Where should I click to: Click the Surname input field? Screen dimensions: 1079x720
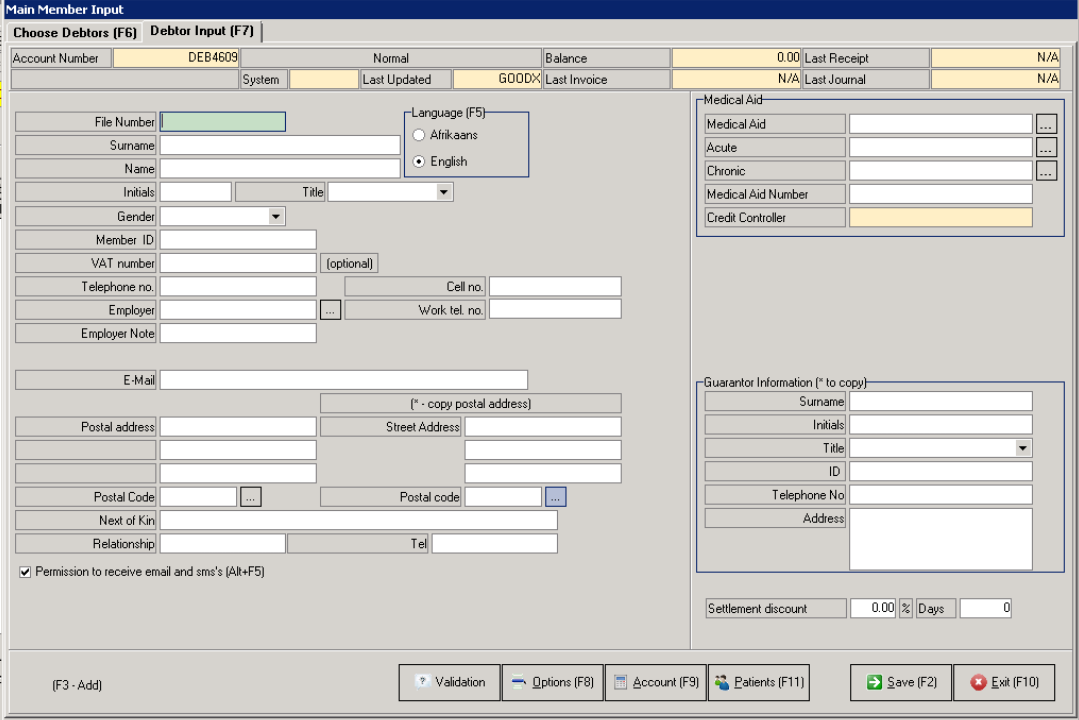pyautogui.click(x=280, y=145)
